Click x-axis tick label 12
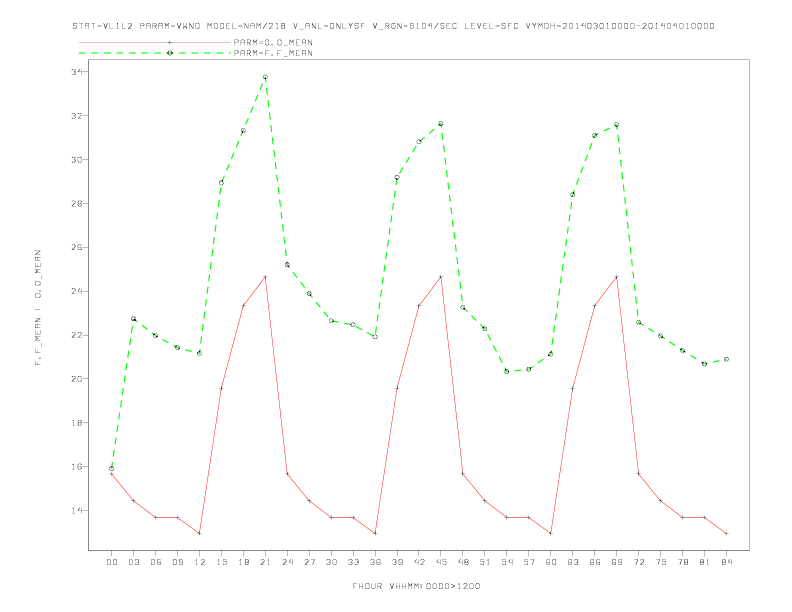Screen dimensions: 792x612 point(200,562)
